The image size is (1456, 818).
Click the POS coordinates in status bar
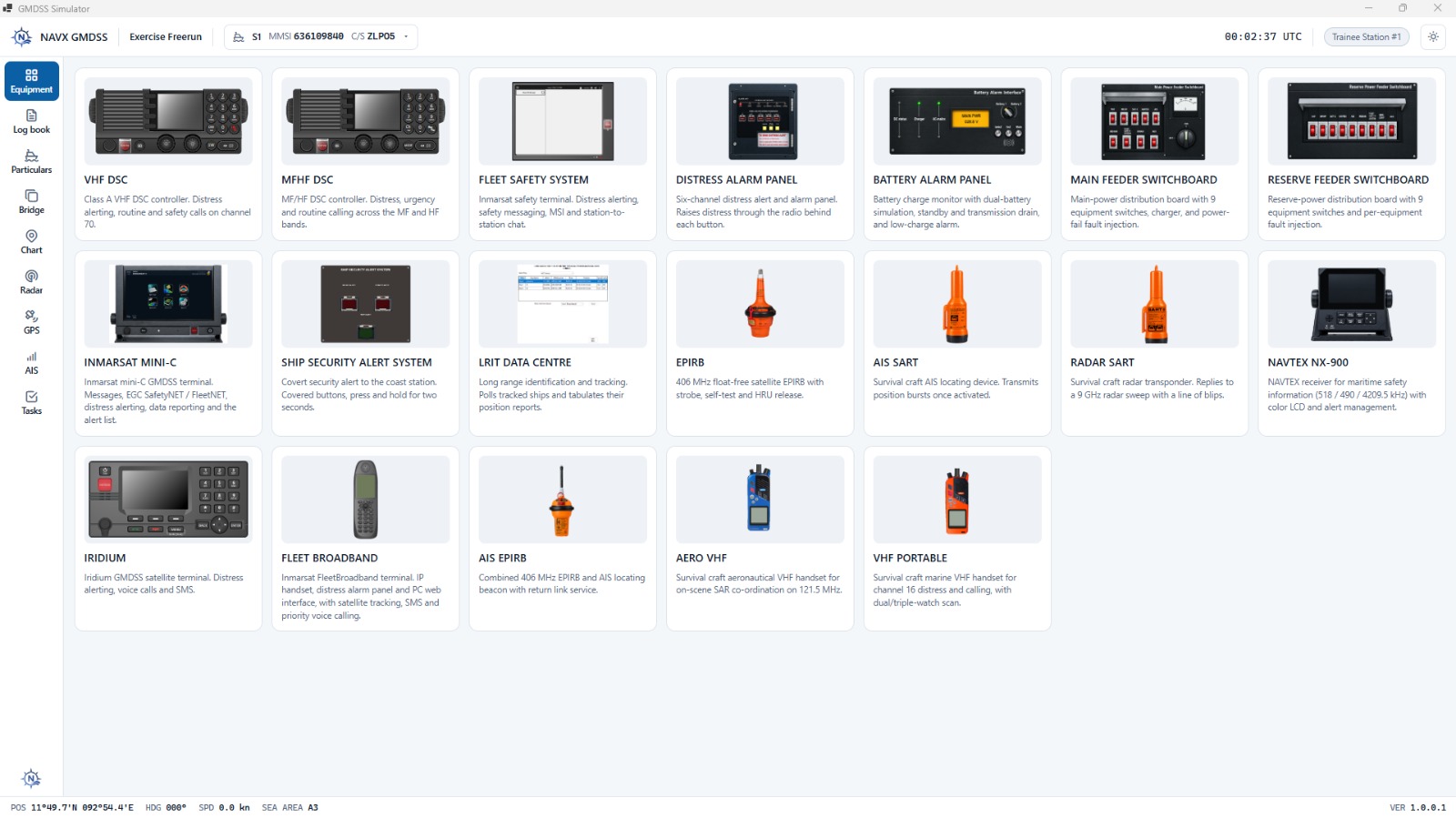pyautogui.click(x=72, y=807)
